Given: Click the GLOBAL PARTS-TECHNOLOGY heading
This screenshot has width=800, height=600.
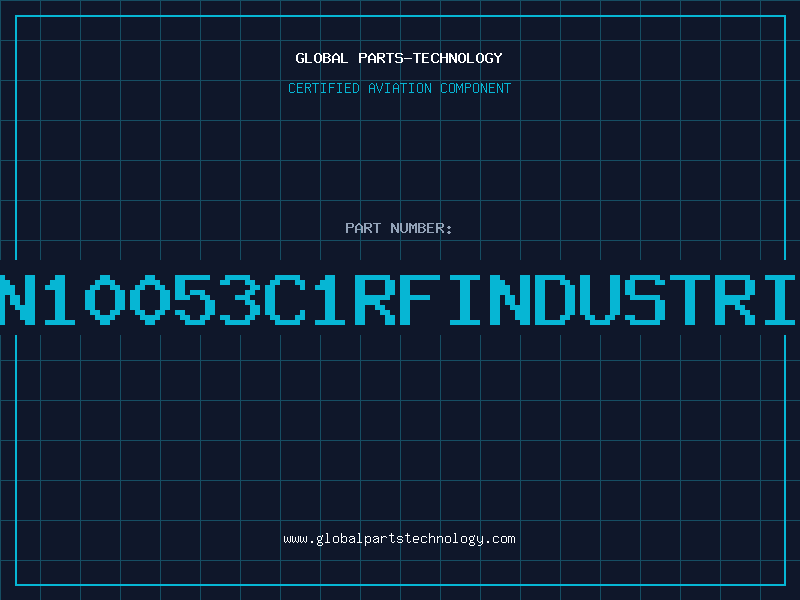Looking at the screenshot, I should pyautogui.click(x=399, y=58).
